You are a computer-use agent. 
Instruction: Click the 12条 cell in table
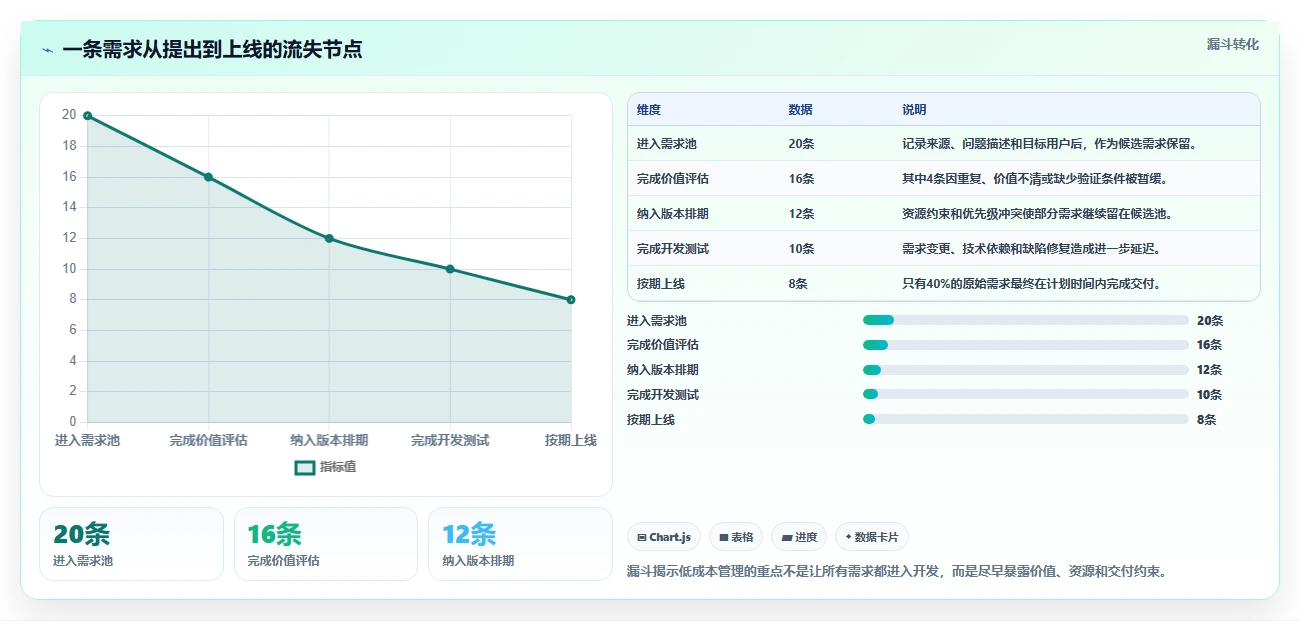coord(802,214)
